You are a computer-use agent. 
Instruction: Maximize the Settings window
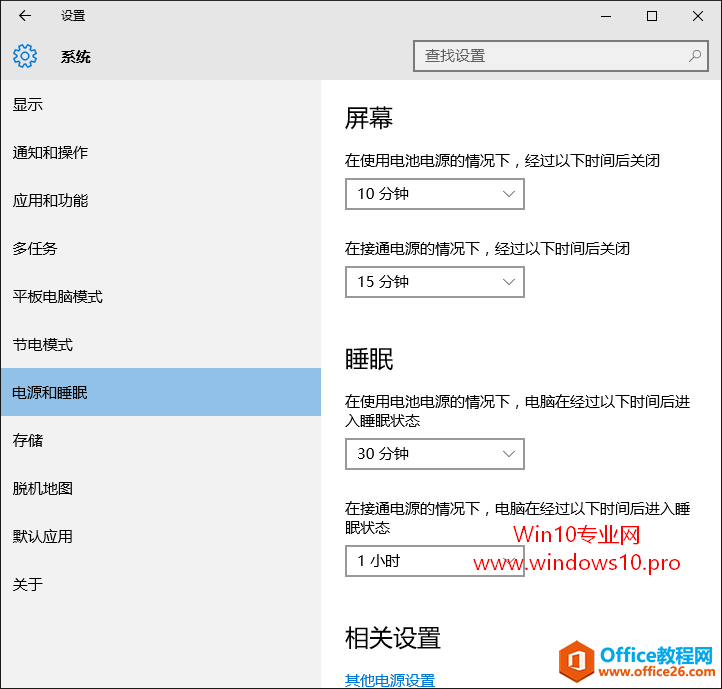tap(652, 16)
